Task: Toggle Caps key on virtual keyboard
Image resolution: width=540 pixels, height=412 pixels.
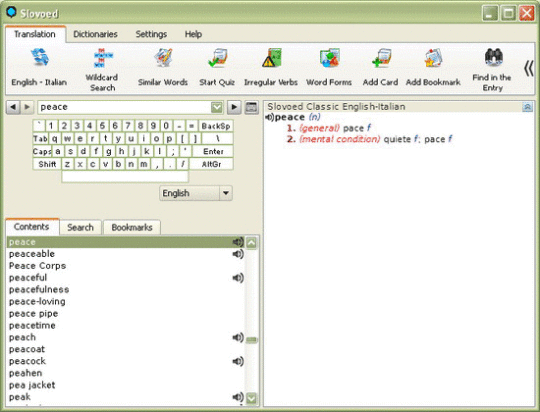Action: 42,151
